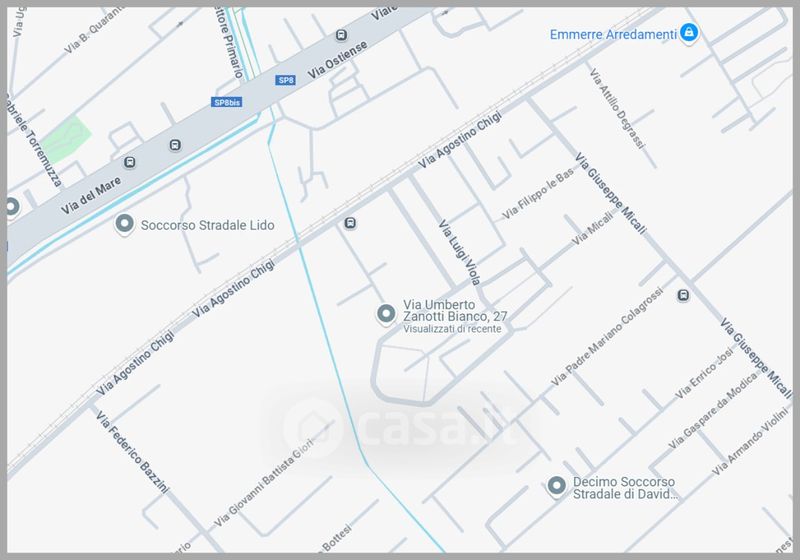Click the Via Attilio Degrassi street label
Screen dimensions: 800x560
[x=616, y=109]
